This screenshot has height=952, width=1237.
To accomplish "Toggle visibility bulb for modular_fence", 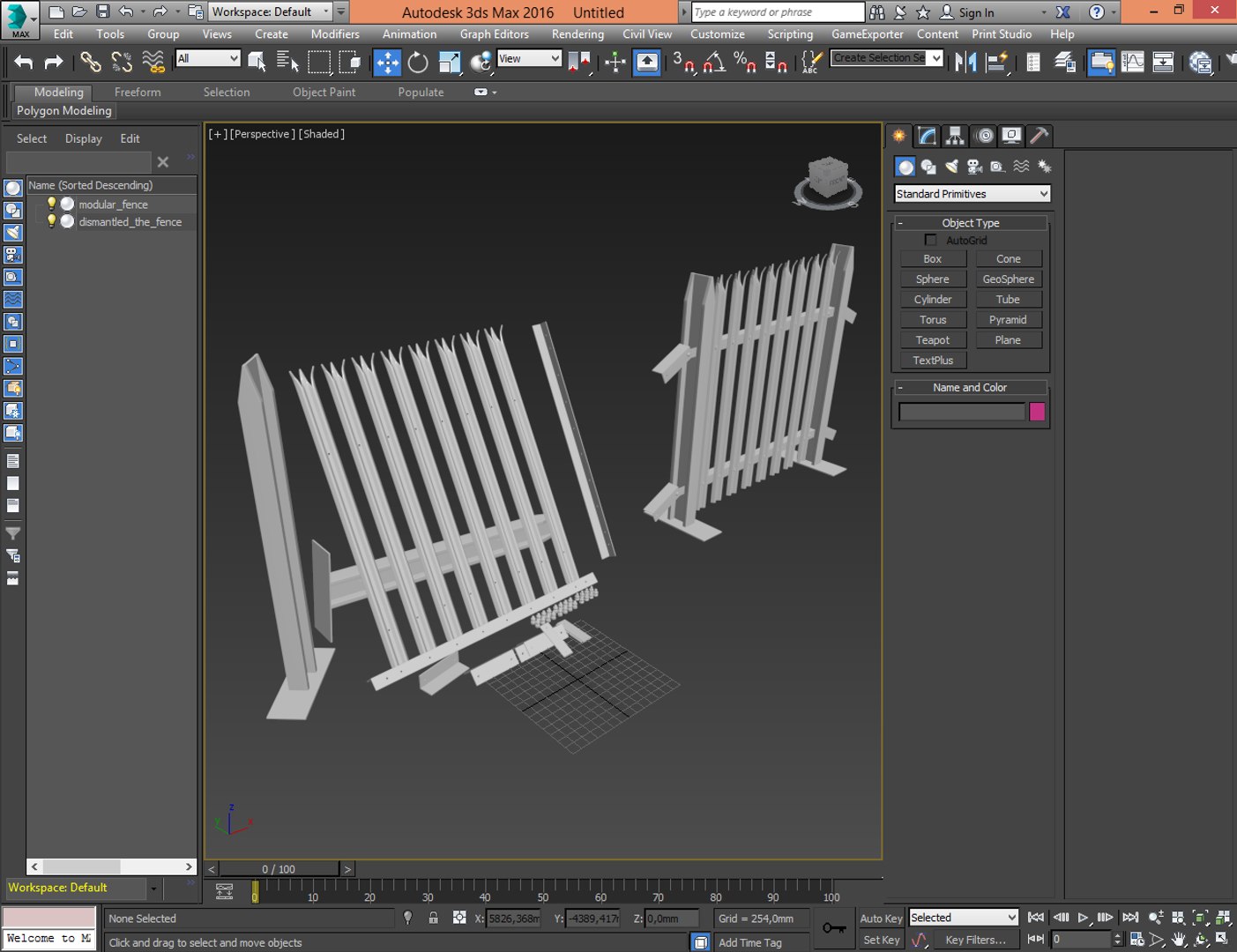I will coord(51,204).
